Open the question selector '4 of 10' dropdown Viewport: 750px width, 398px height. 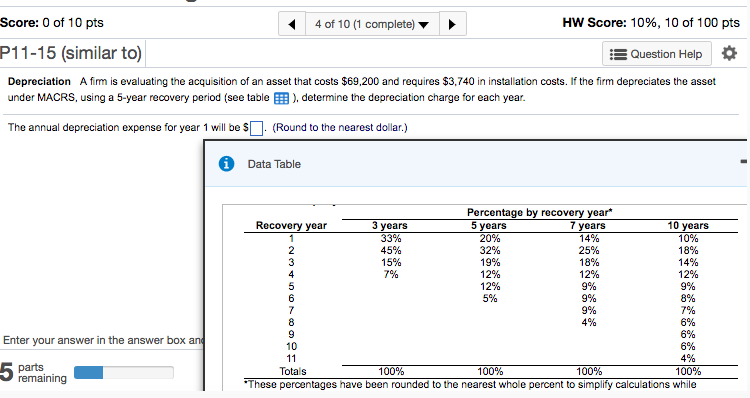(x=372, y=24)
